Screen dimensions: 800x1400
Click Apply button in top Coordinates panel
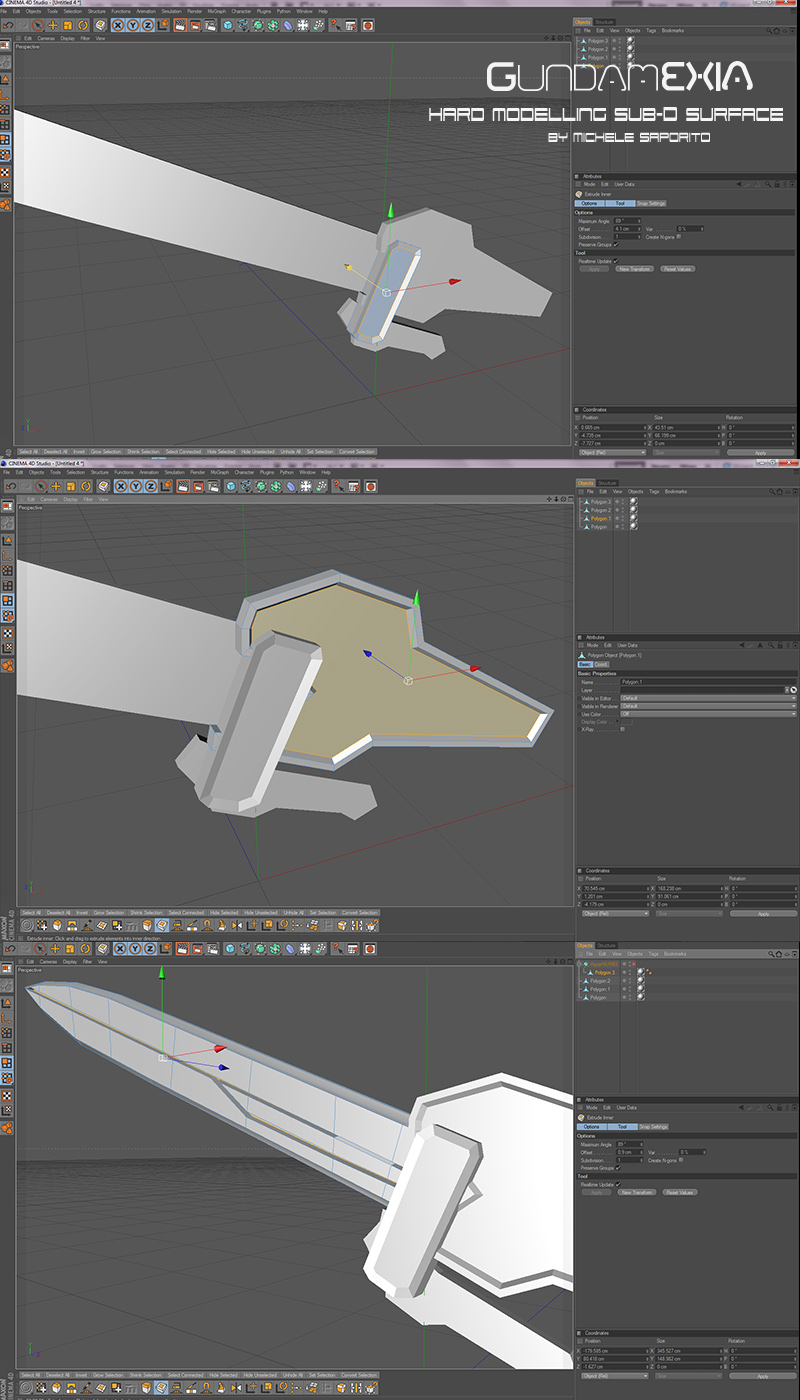click(x=761, y=452)
